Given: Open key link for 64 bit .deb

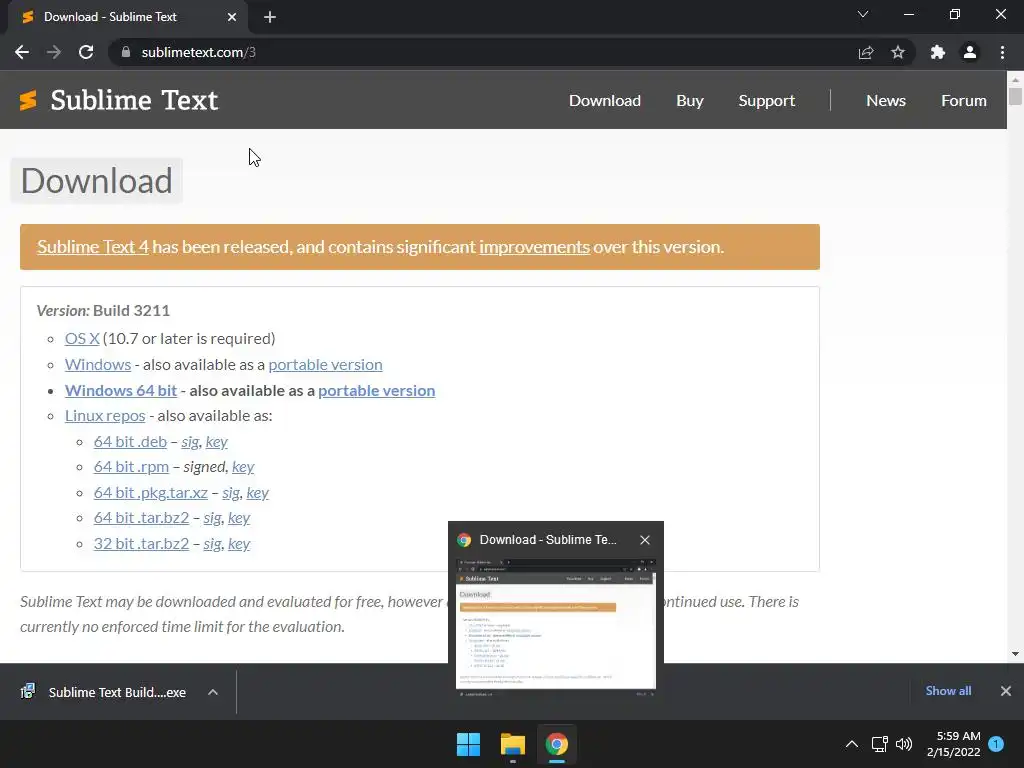Looking at the screenshot, I should point(216,442).
